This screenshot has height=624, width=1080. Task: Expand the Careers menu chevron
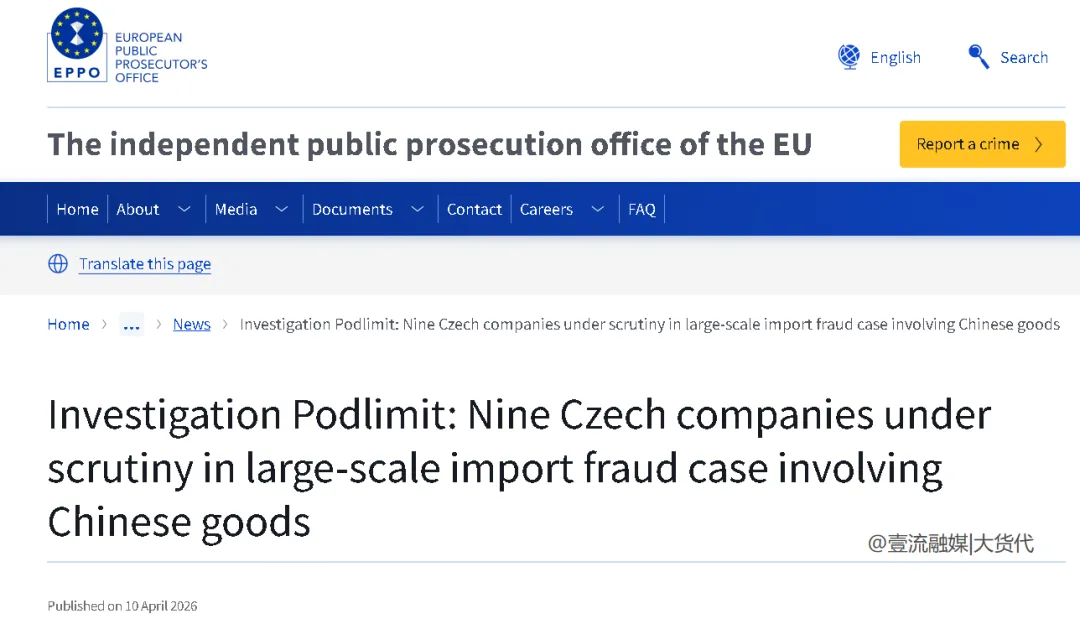(x=598, y=209)
